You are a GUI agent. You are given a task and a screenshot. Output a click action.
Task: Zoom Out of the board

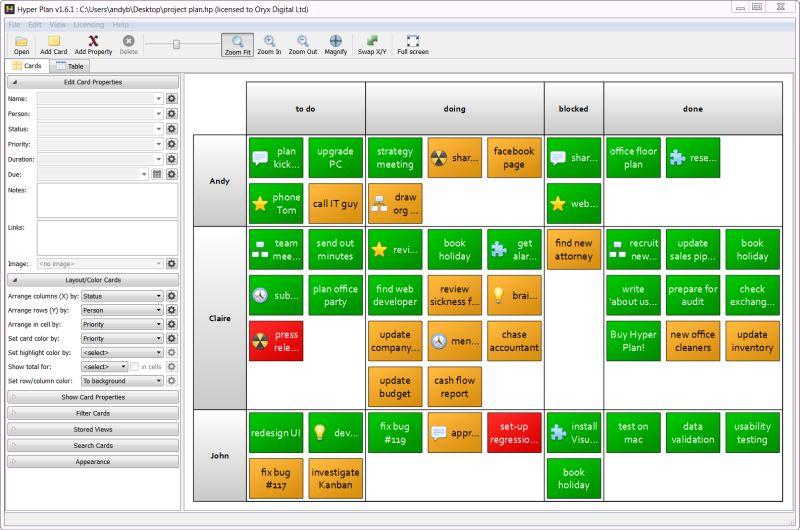tap(303, 45)
